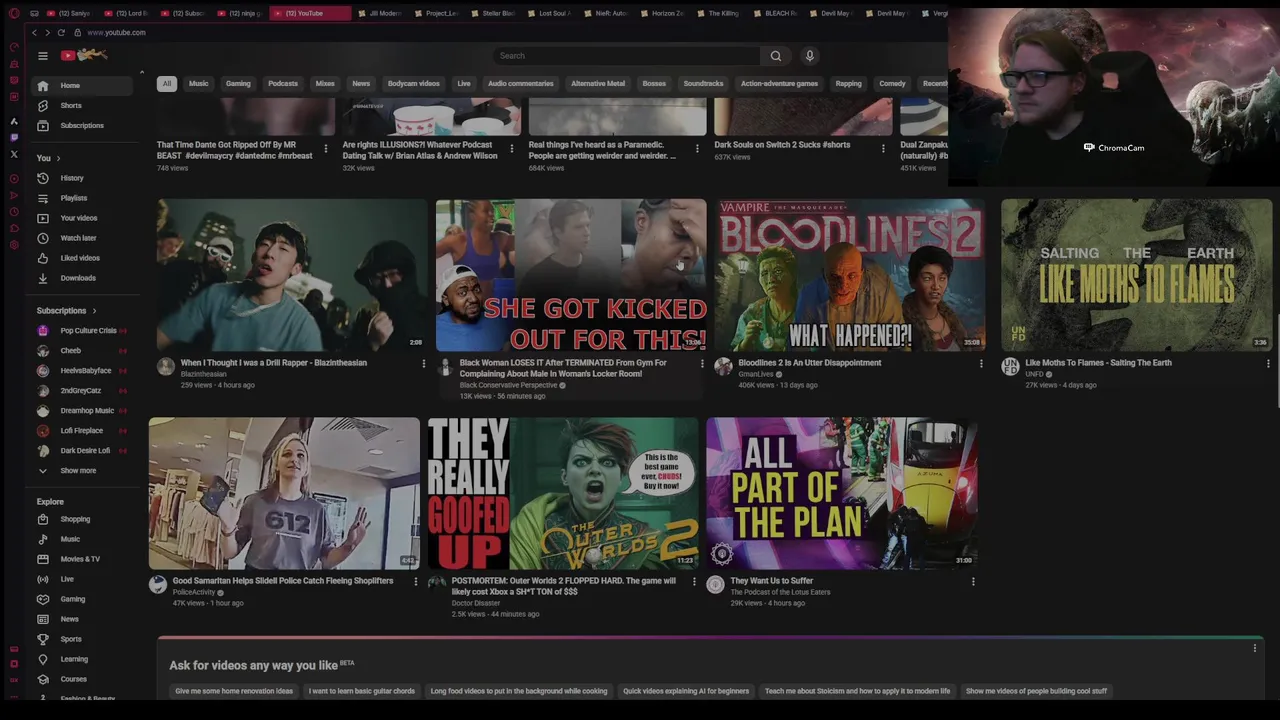Screen dimensions: 1280x720
Task: Click 'Quick videos explaining AI for beginners' suggestion
Action: (x=686, y=691)
